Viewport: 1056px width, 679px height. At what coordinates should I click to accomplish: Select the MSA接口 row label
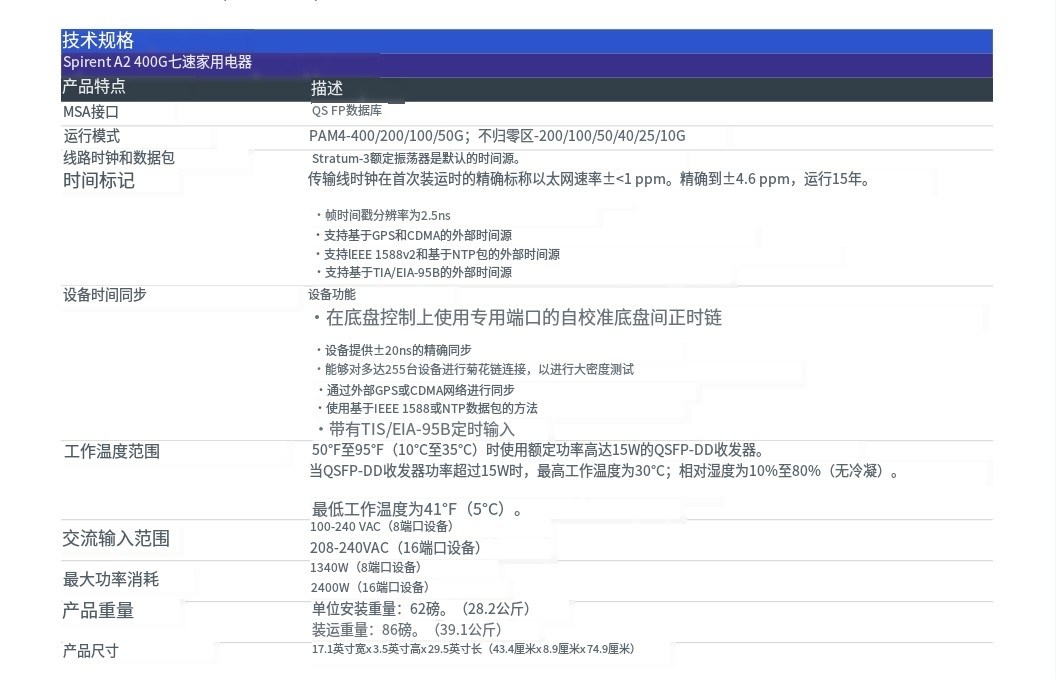(x=91, y=112)
